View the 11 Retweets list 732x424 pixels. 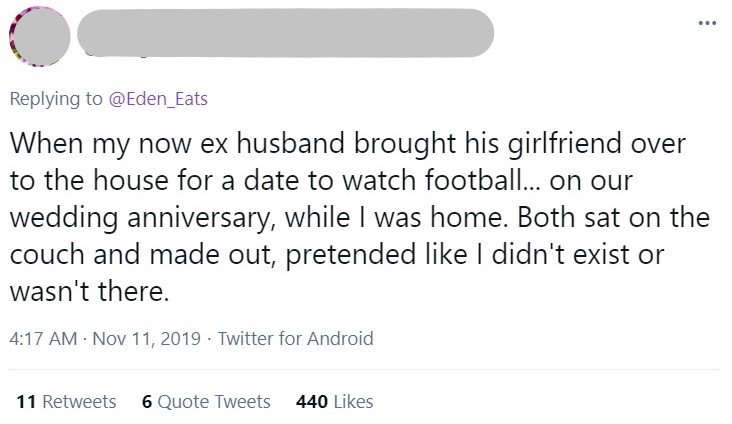tap(67, 401)
